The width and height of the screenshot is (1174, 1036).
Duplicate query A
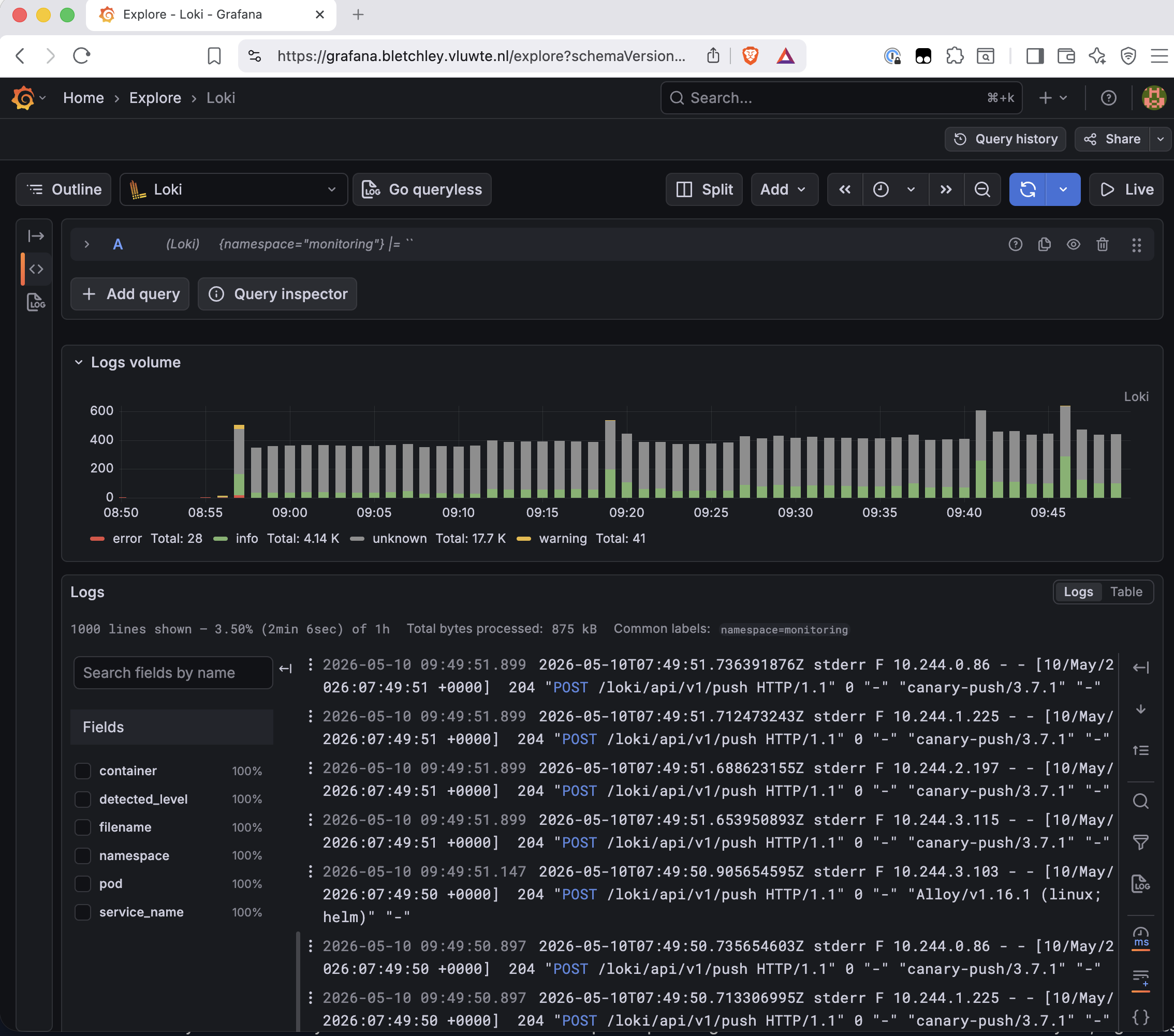tap(1044, 245)
